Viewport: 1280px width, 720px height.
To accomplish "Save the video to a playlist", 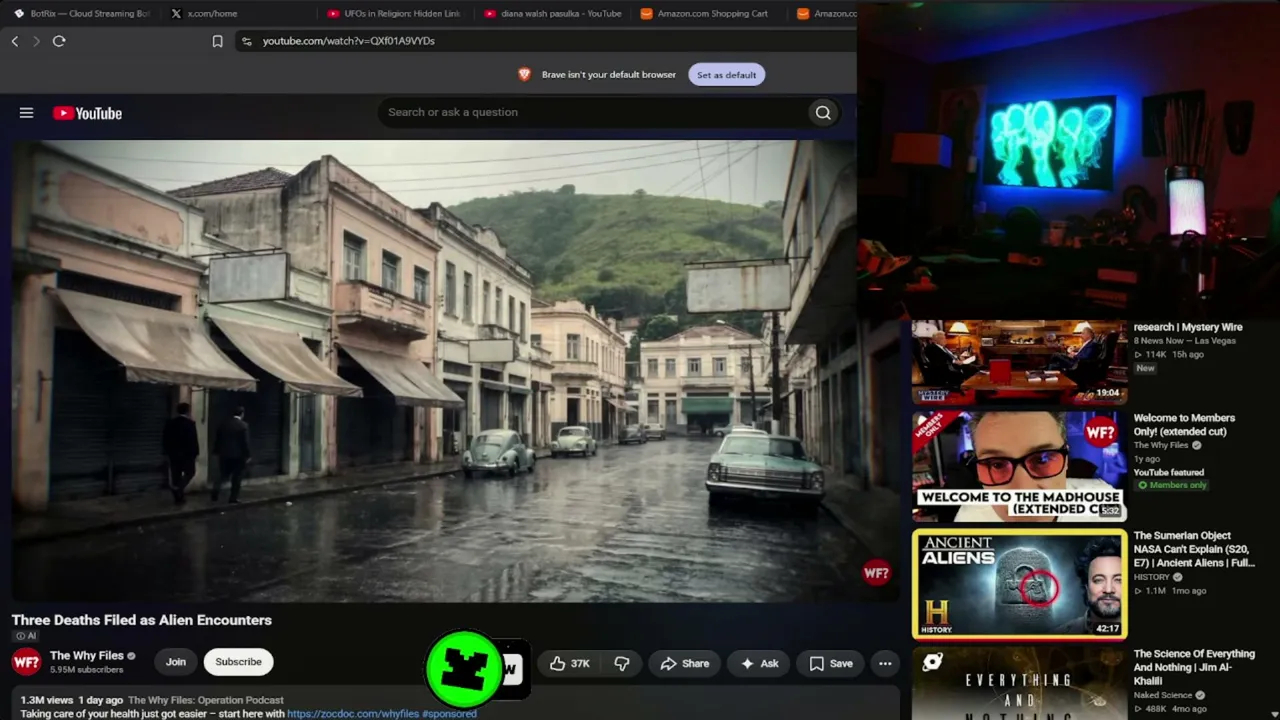I will (831, 663).
